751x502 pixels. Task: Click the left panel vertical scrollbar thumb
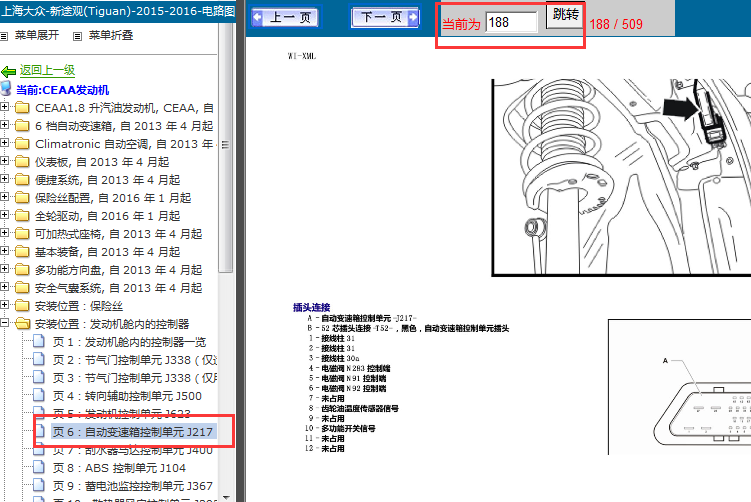[x=225, y=148]
